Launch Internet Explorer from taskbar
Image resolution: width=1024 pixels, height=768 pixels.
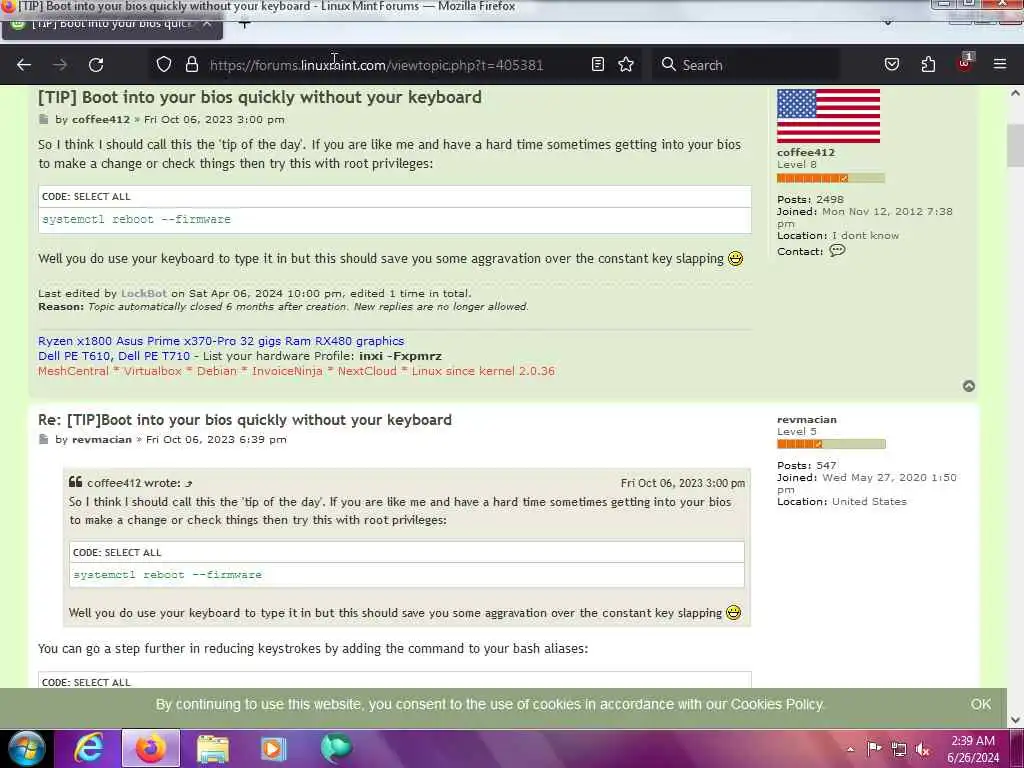[x=89, y=748]
